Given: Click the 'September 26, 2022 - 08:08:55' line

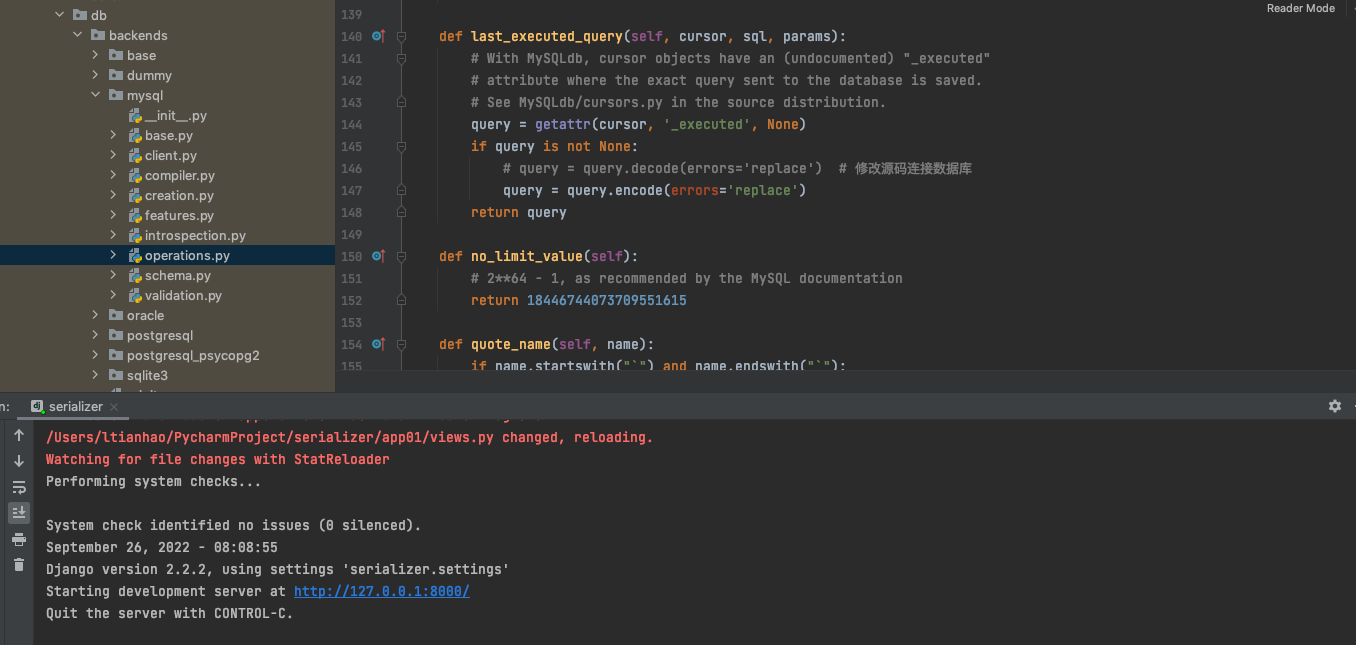Looking at the screenshot, I should click(162, 547).
